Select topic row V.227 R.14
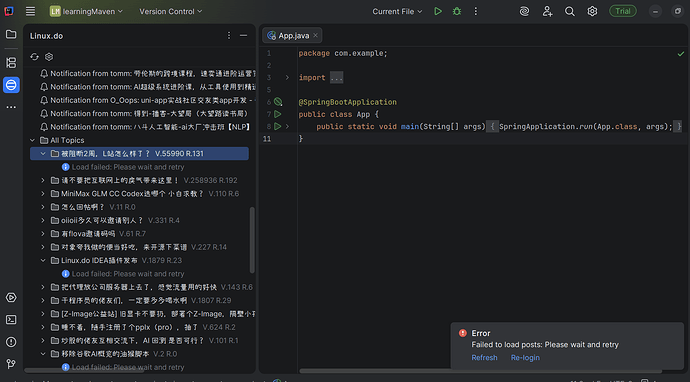 138,247
